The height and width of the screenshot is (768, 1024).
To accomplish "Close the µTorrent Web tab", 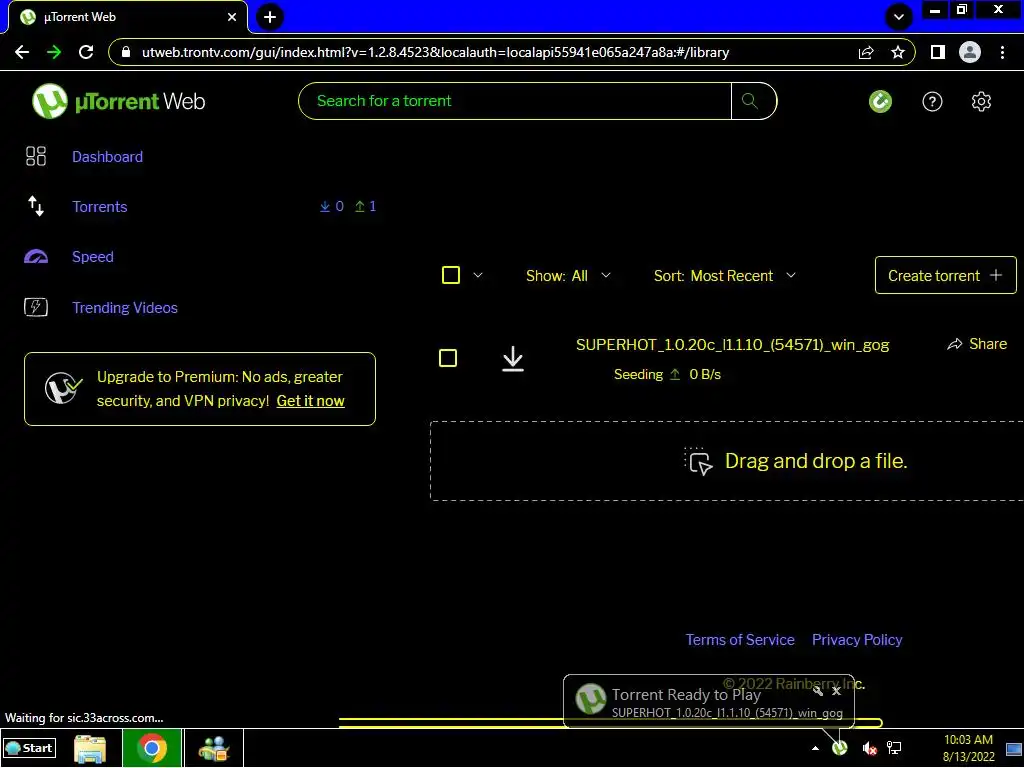I will click(x=232, y=17).
